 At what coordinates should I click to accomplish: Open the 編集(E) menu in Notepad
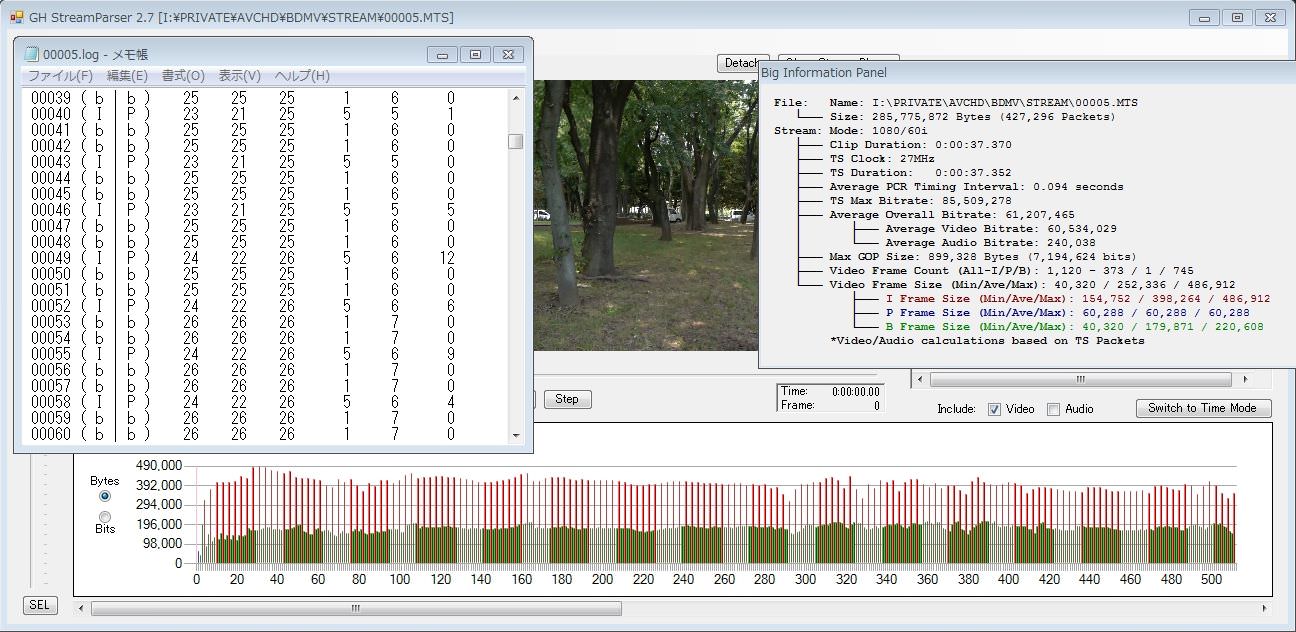pyautogui.click(x=127, y=76)
